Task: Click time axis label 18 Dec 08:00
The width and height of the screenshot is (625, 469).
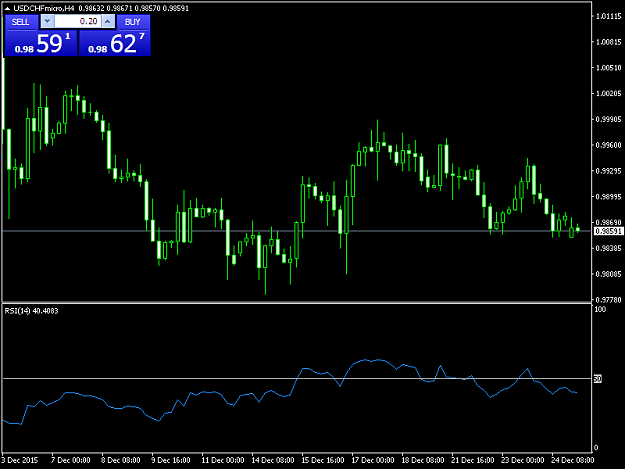Action: [x=423, y=460]
